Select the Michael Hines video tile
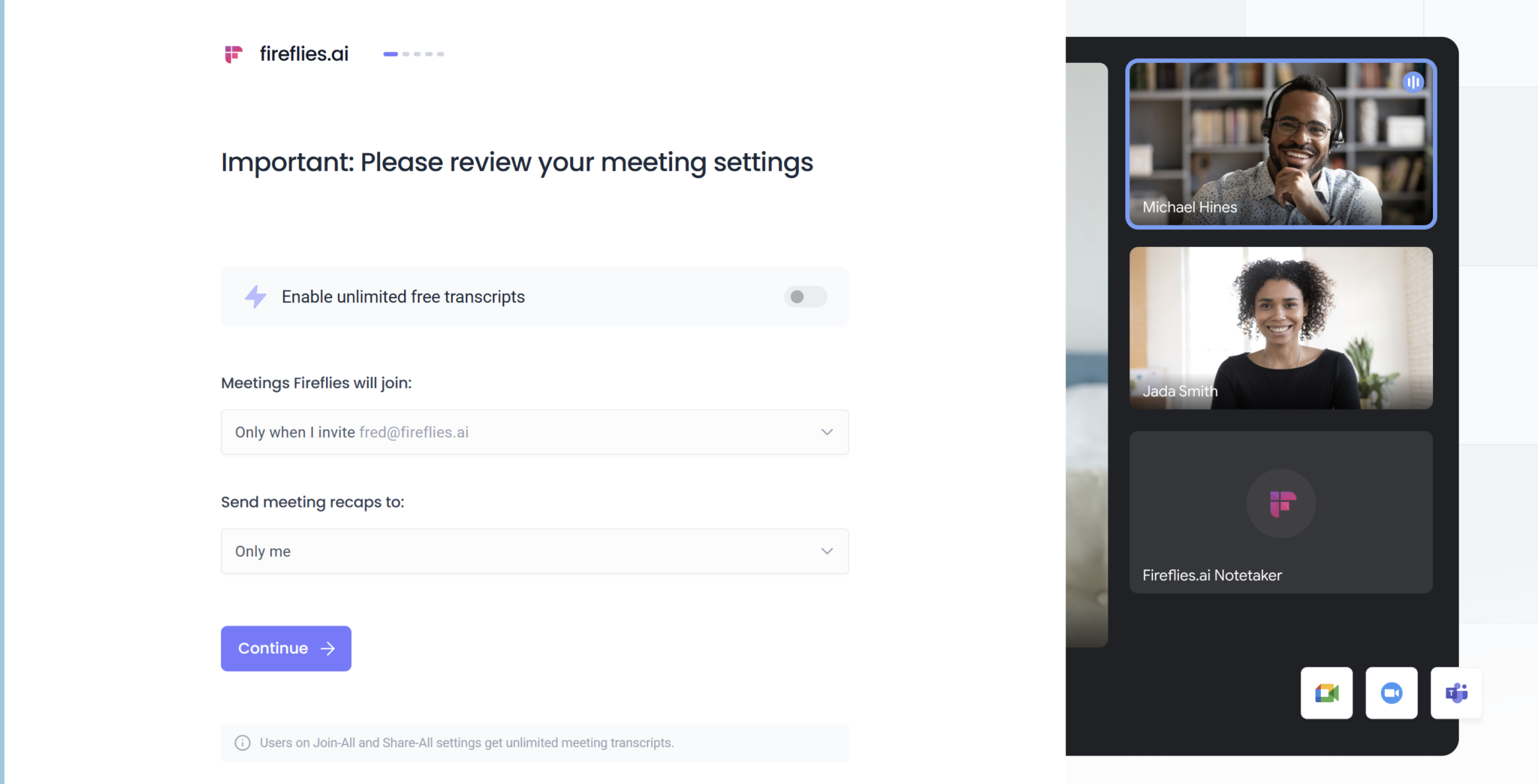Image resolution: width=1538 pixels, height=784 pixels. [x=1281, y=143]
